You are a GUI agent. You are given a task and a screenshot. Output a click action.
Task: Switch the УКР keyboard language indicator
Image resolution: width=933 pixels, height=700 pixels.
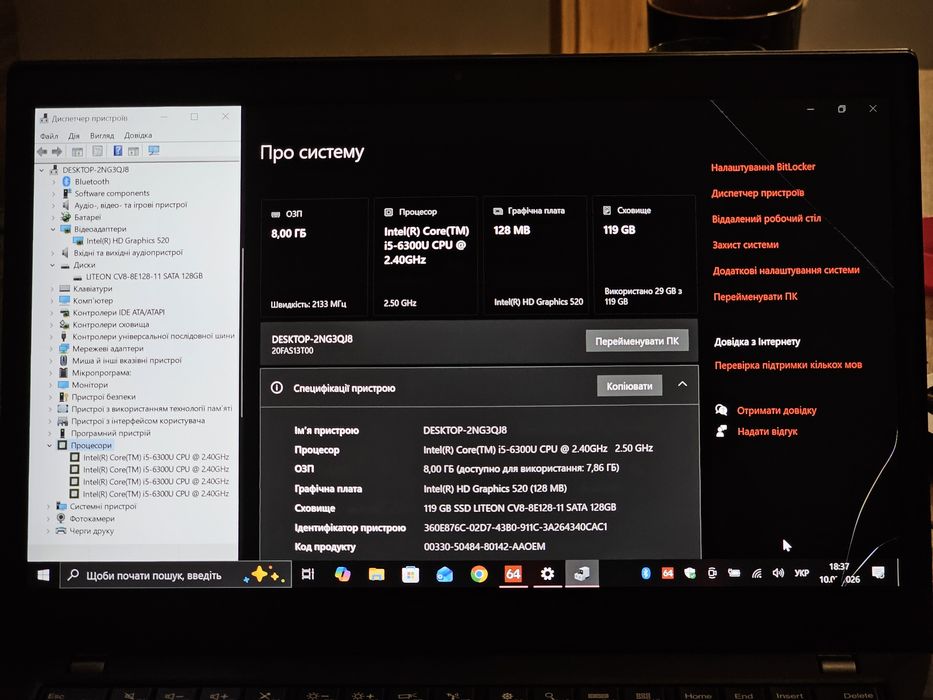click(x=801, y=573)
